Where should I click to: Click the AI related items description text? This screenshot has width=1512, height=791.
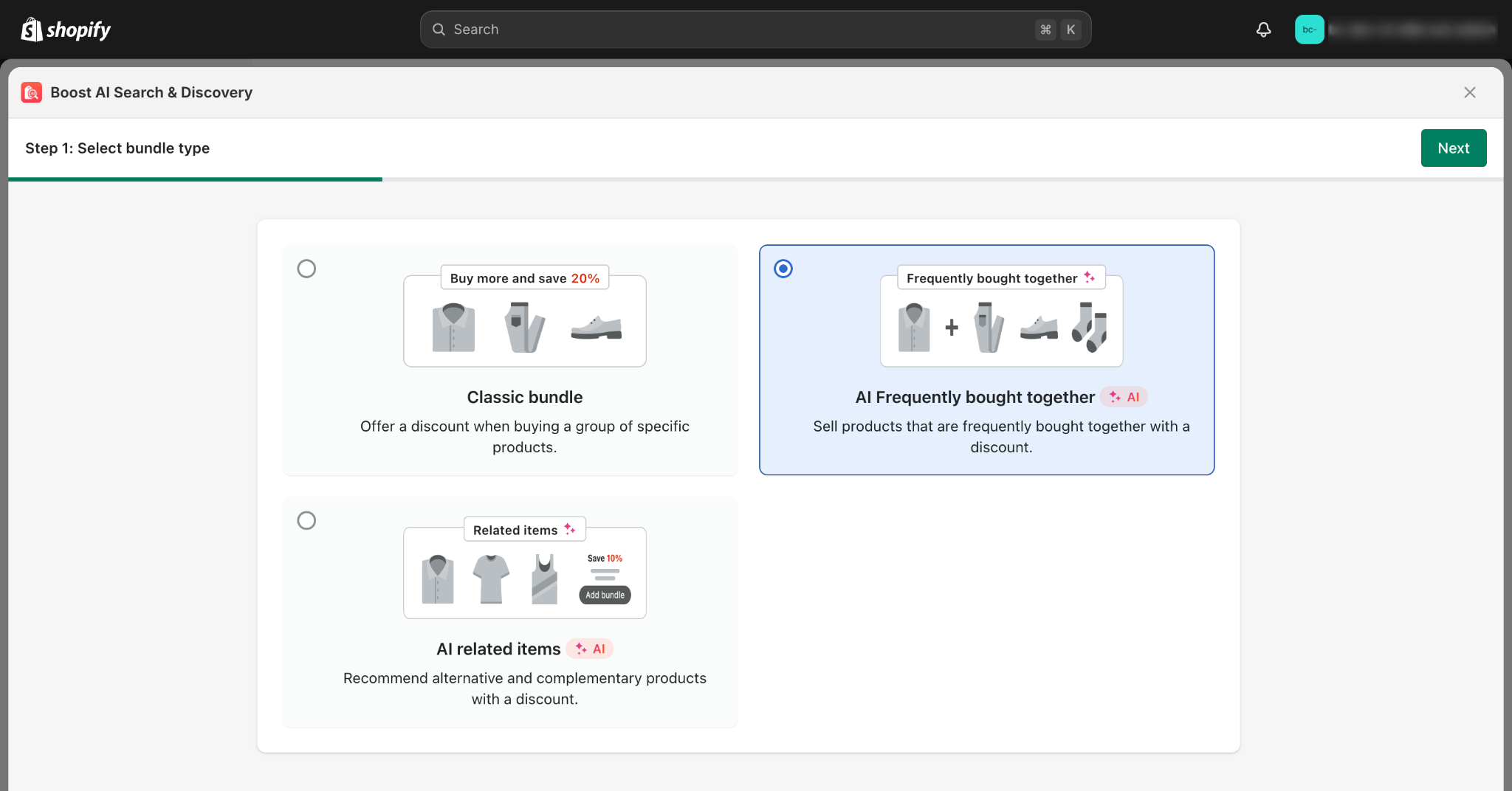(x=525, y=688)
